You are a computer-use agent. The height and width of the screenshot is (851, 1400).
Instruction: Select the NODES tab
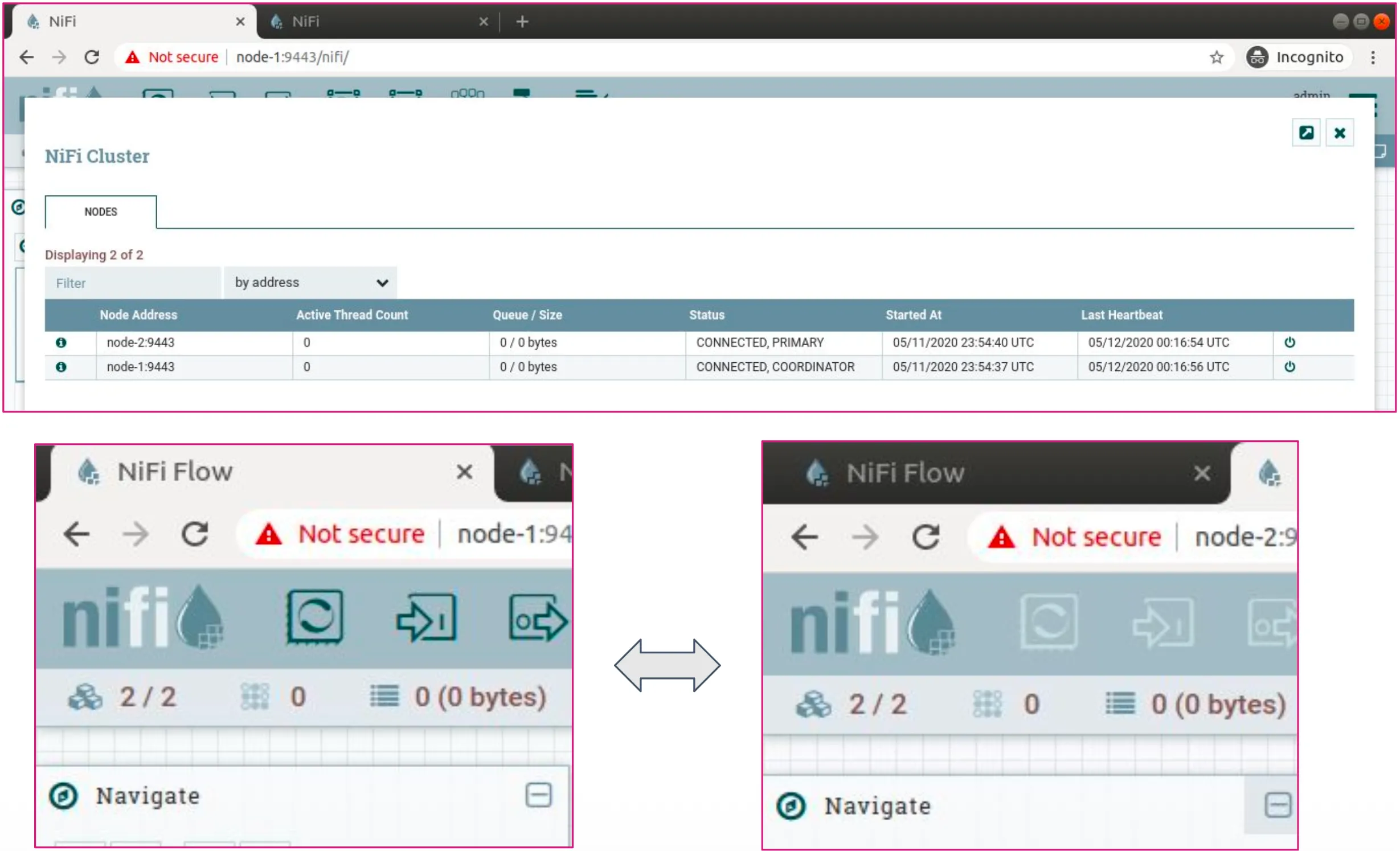coord(101,212)
